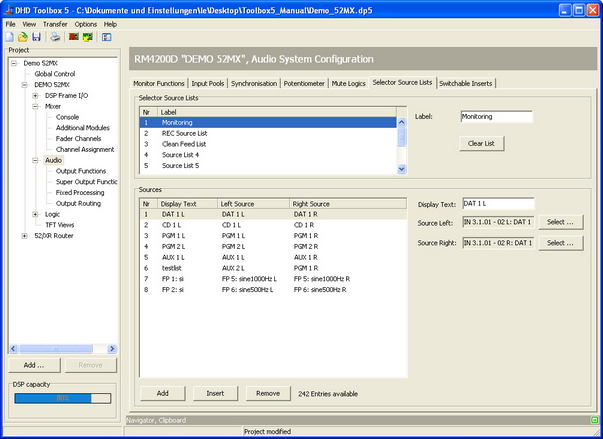Click the Source Right value field

498,243
